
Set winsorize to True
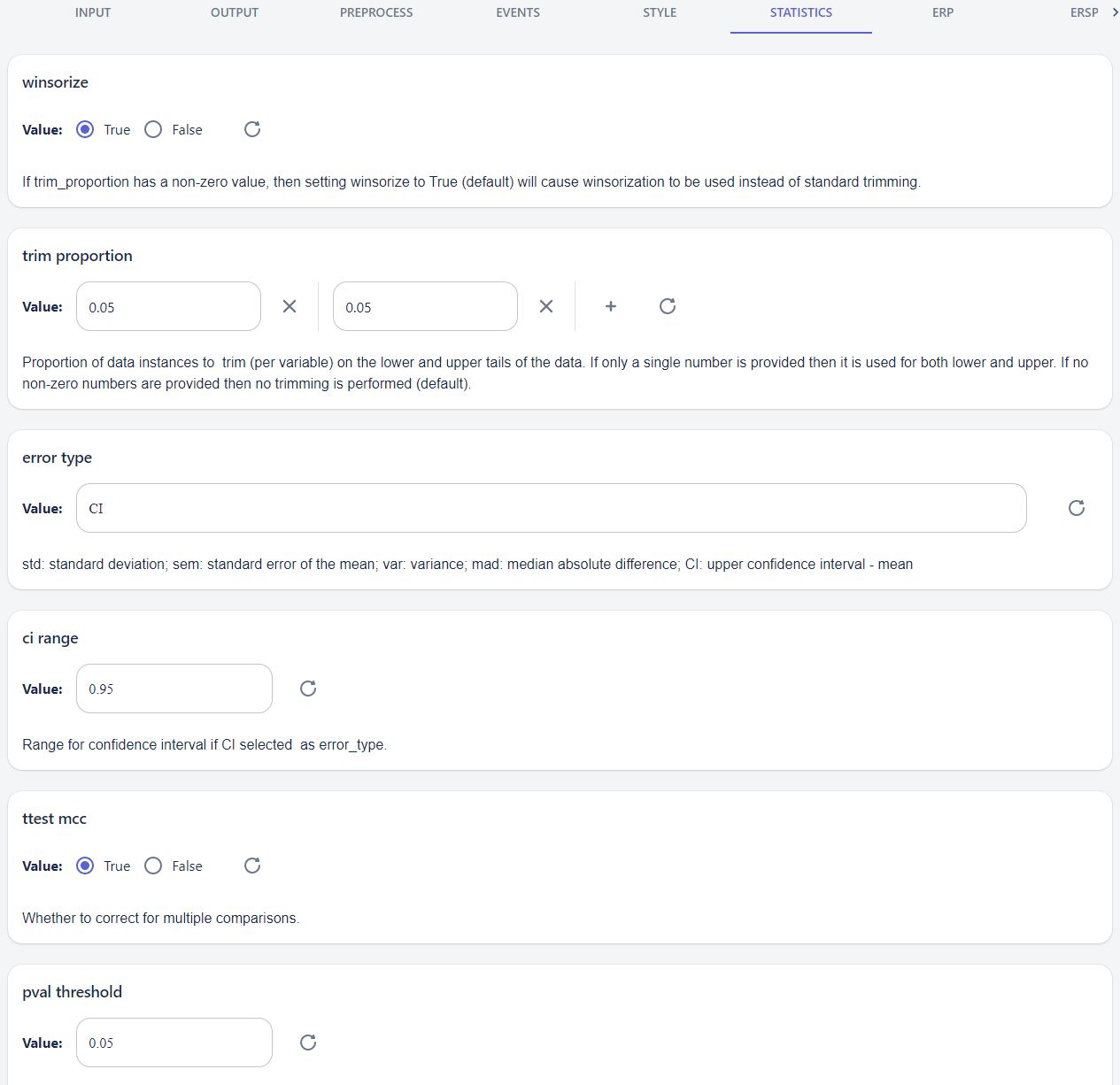coord(85,129)
